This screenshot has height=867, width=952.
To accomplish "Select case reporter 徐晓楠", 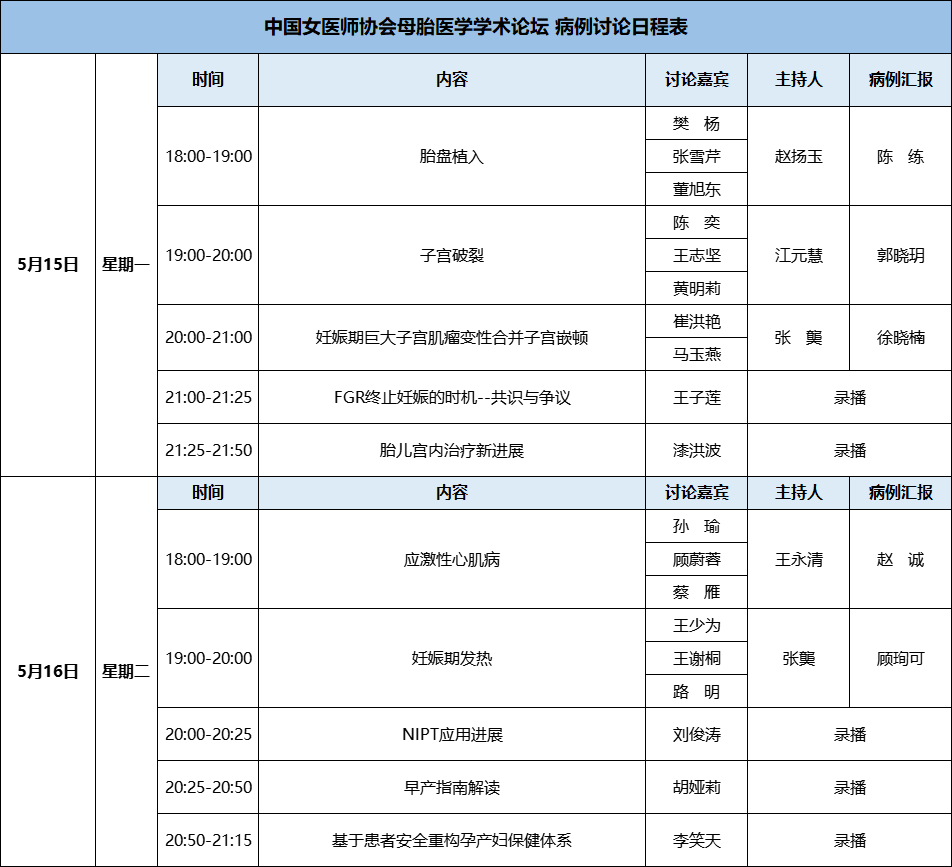I will tap(900, 338).
